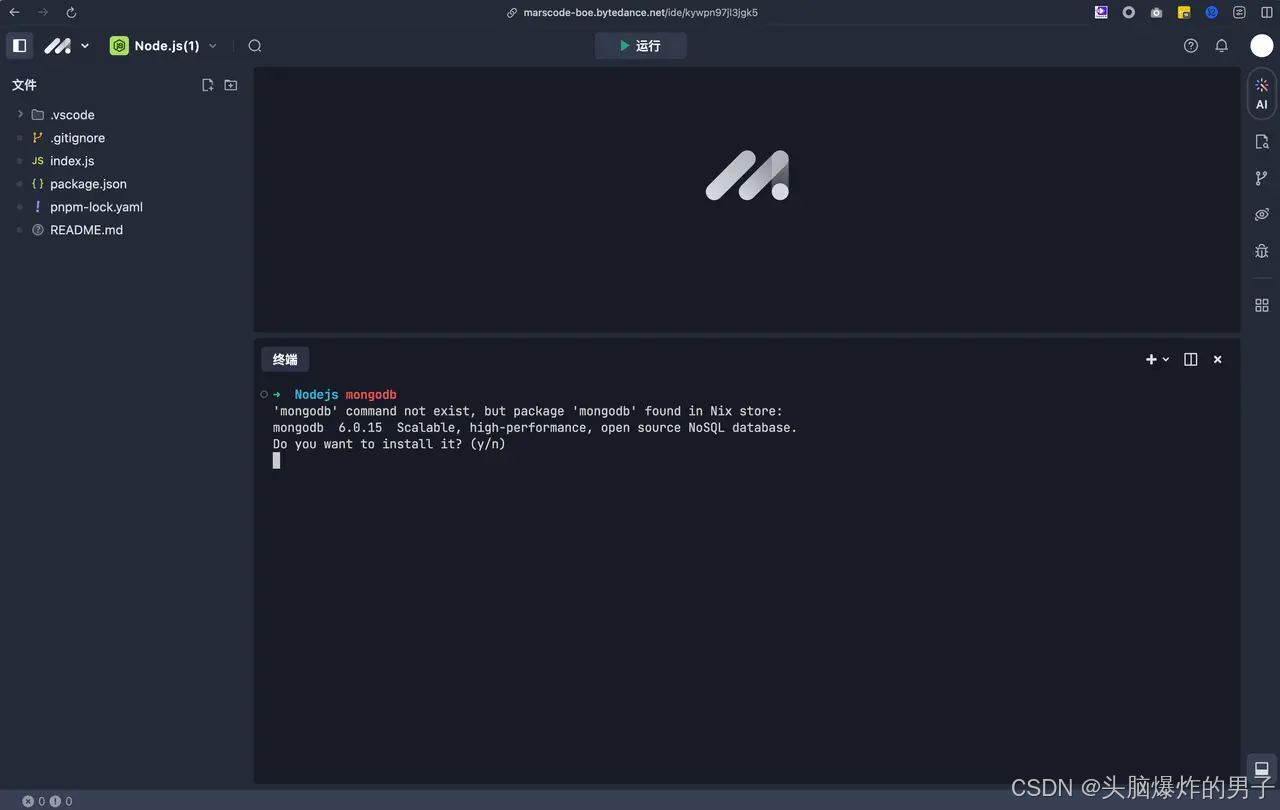Open the split terminal layout icon
Screen dimensions: 1280x810
tap(1190, 359)
